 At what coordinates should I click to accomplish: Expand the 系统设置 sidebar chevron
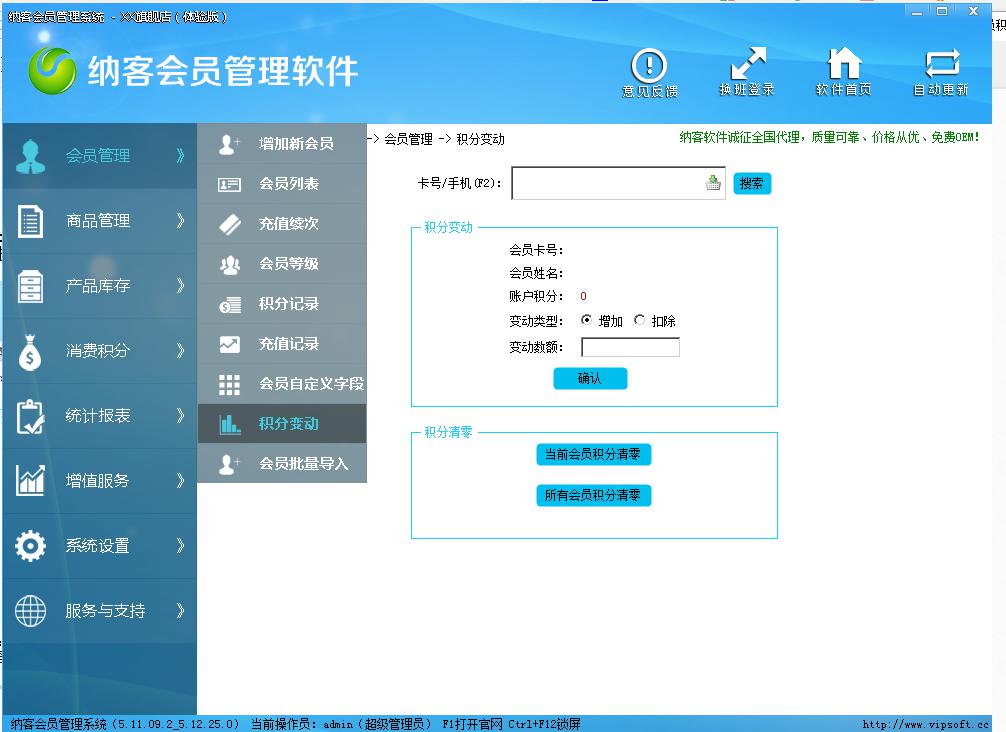click(x=181, y=546)
